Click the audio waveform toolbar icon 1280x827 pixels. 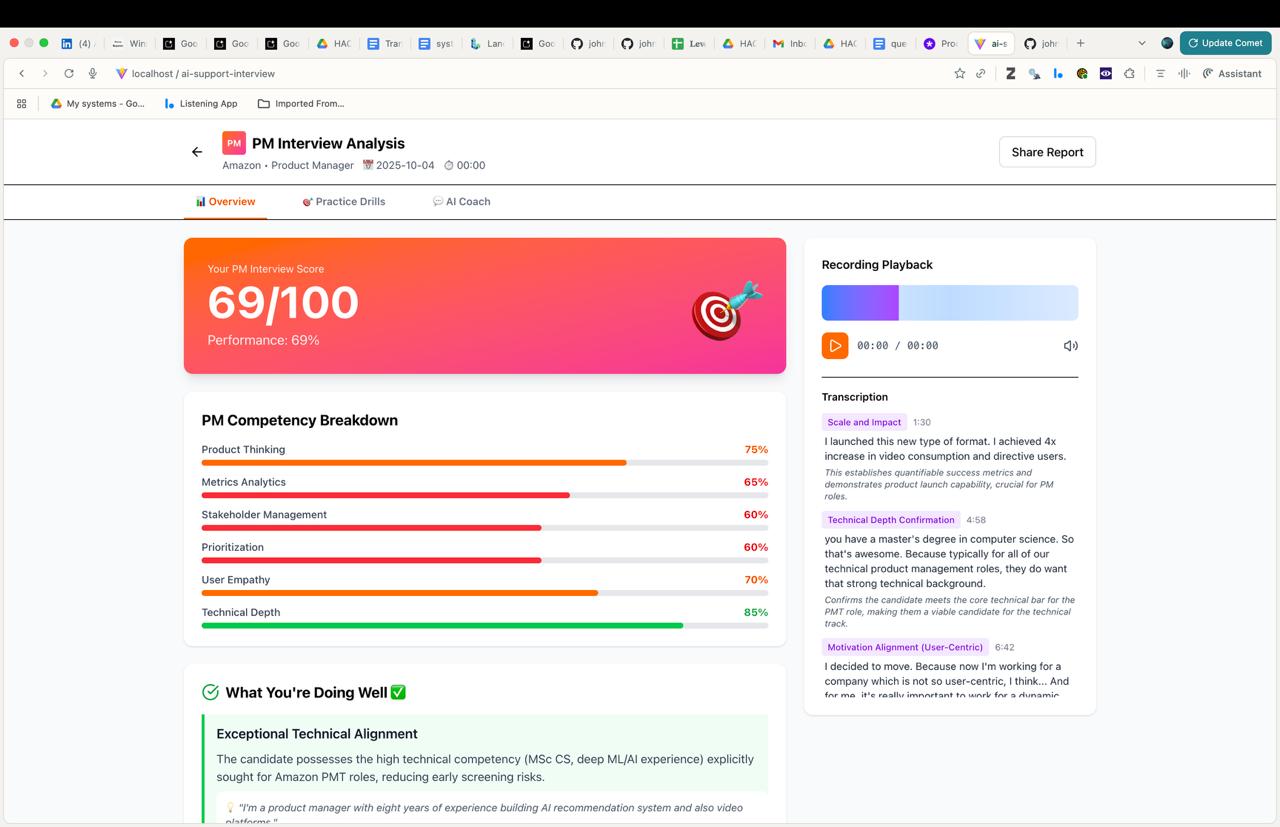click(1184, 73)
